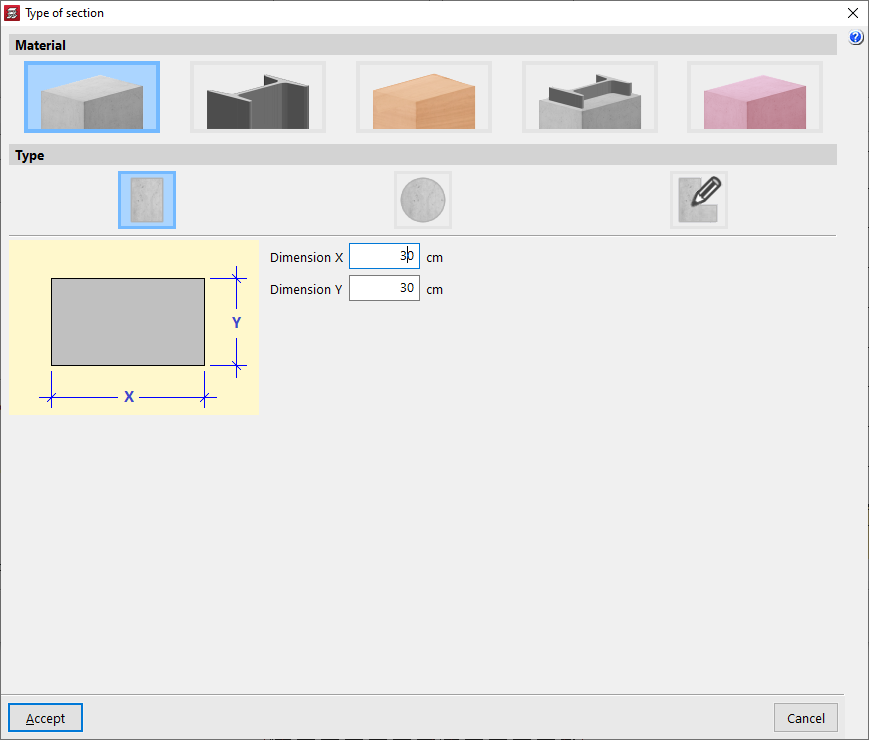Viewport: 869px width, 740px height.
Task: Dismiss dialog with Cancel button
Action: 806,718
